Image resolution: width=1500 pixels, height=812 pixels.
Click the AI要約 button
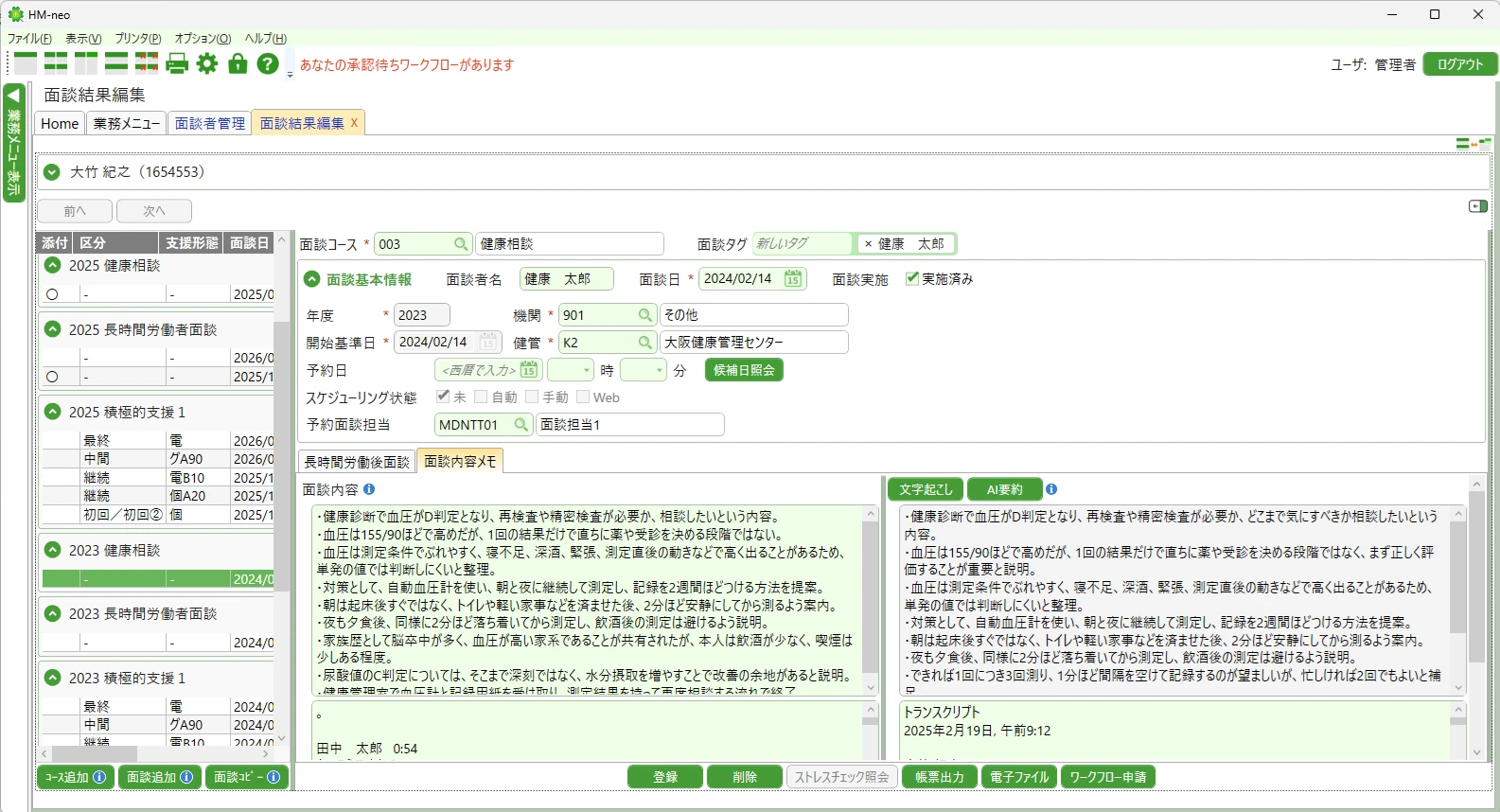point(1004,489)
